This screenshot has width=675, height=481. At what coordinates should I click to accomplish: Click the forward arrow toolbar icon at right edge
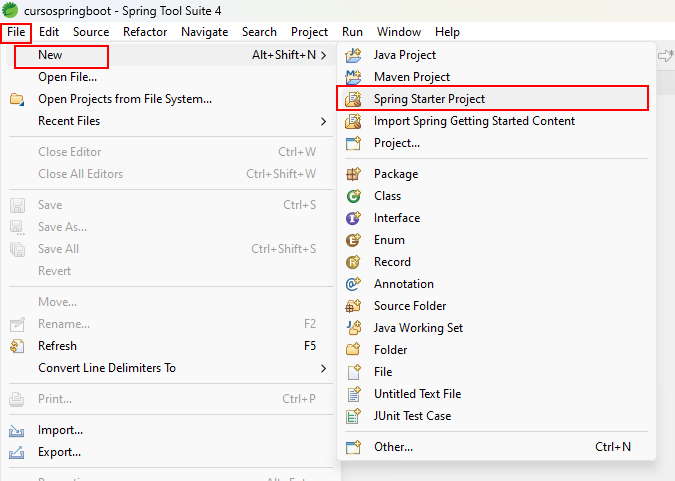(x=666, y=56)
